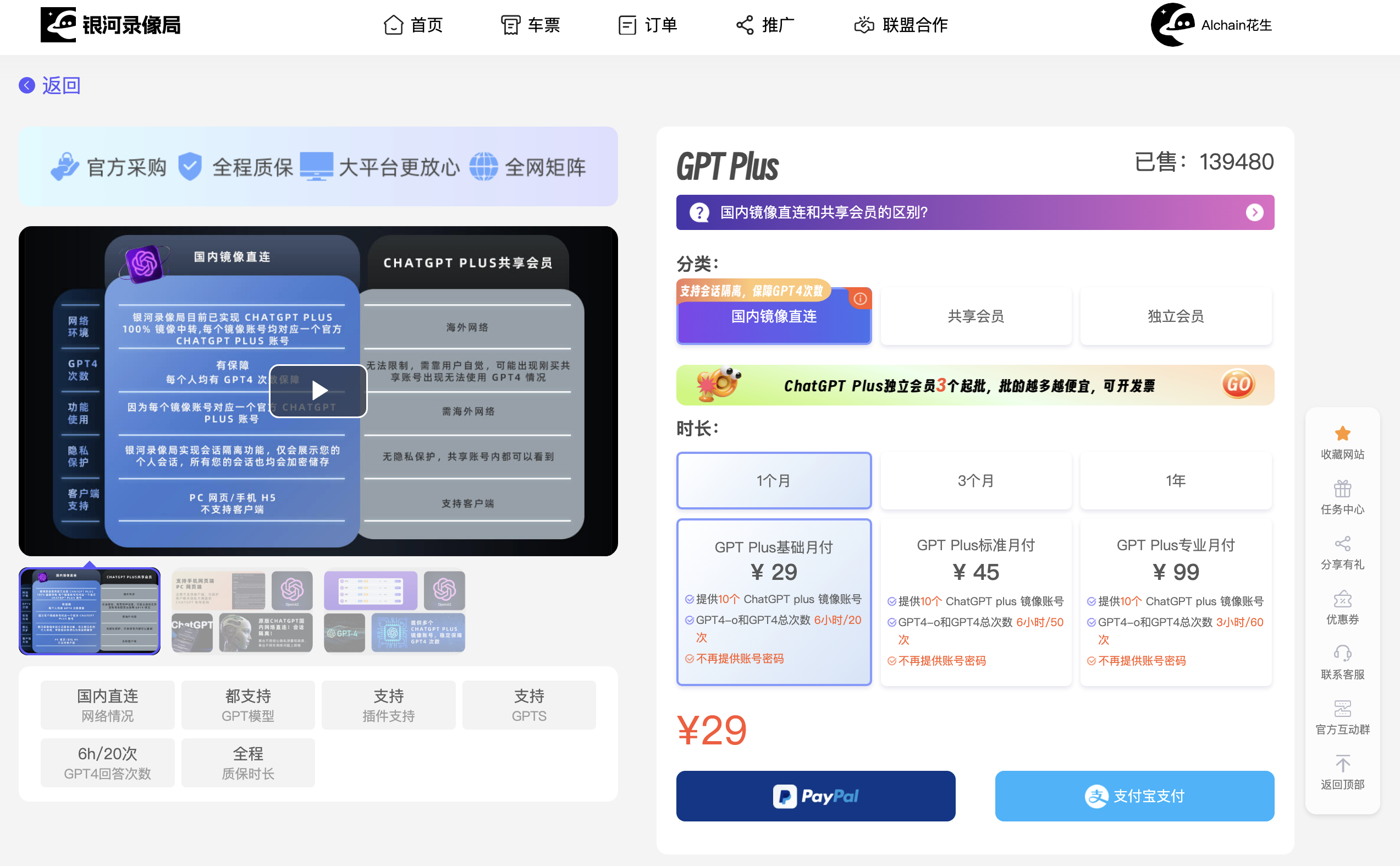This screenshot has height=866, width=1400.
Task: Expand the 国内镜像直连和共享会员的区别 banner chevron
Action: tap(1255, 212)
